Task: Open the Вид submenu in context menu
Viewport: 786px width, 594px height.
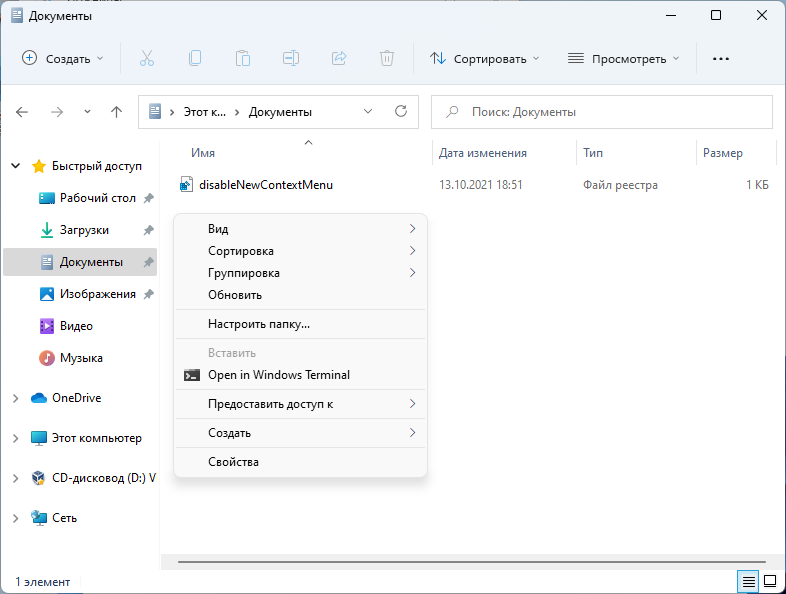Action: 300,229
